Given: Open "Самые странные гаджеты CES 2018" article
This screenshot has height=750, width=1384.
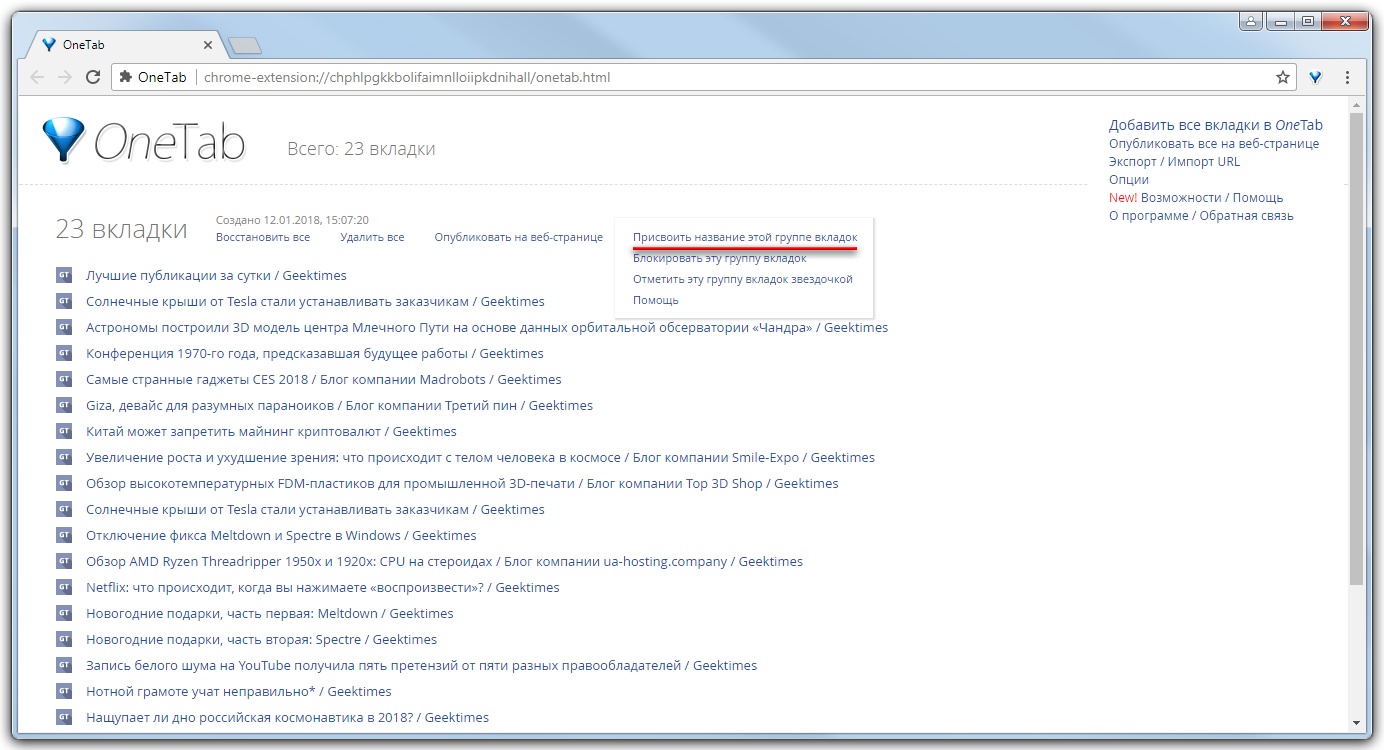Looking at the screenshot, I should coord(324,379).
